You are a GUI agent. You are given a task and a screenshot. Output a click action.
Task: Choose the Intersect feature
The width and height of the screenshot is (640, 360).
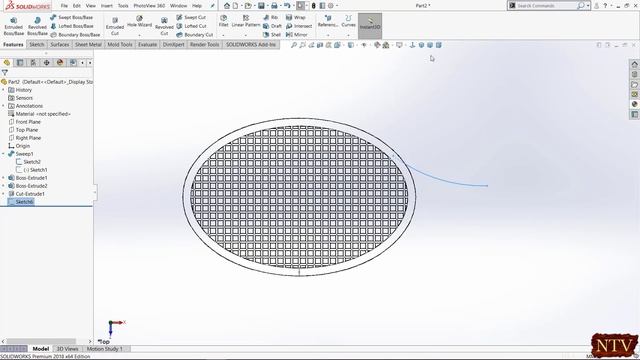coord(299,26)
